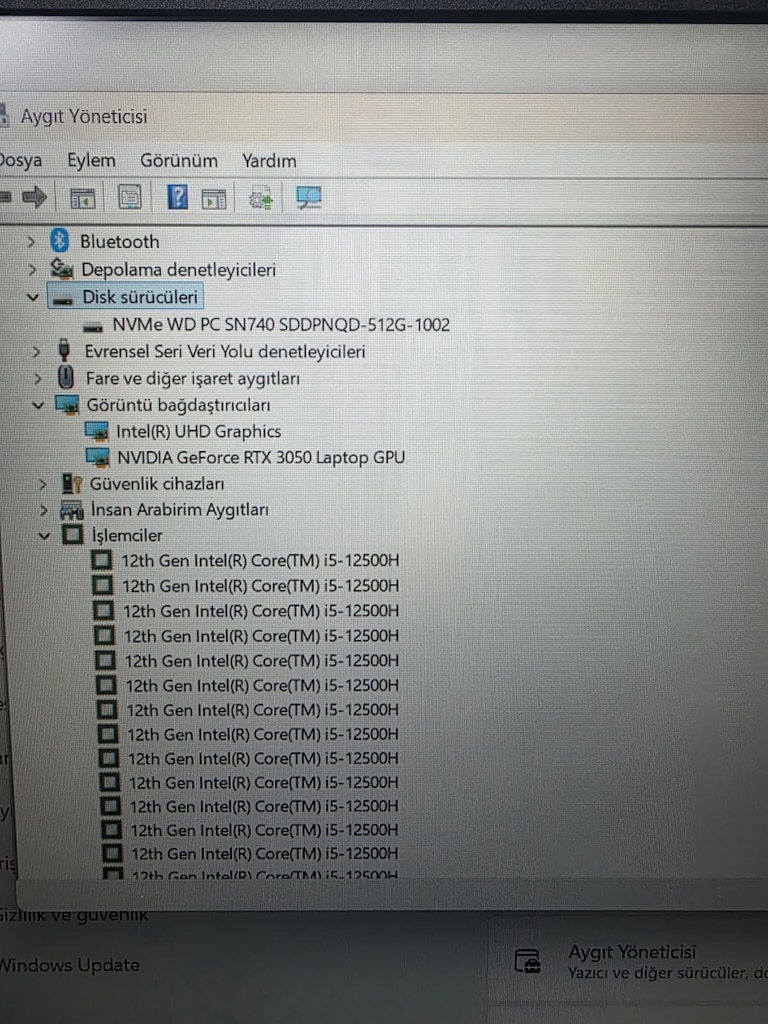Expand the Depolama denetleyicileri node

32,269
